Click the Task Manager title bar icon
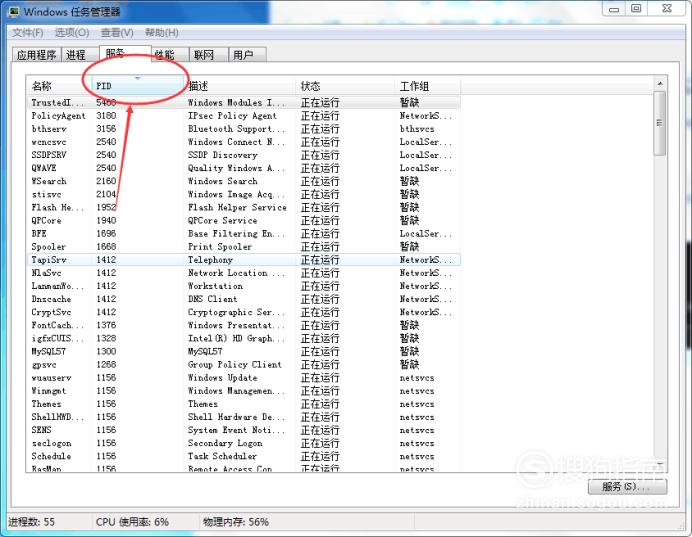 coord(14,11)
